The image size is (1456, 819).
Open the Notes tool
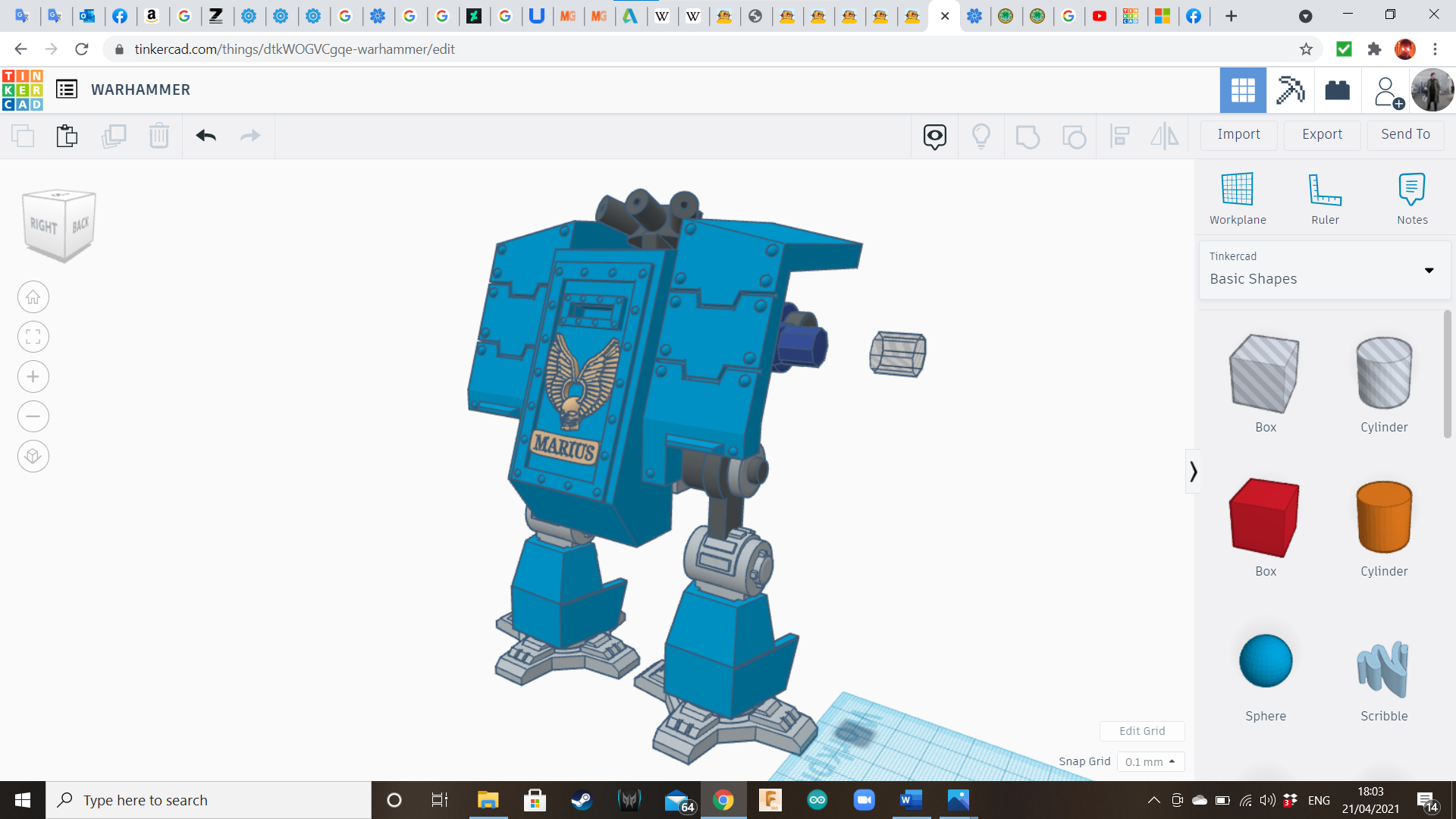coord(1411,190)
